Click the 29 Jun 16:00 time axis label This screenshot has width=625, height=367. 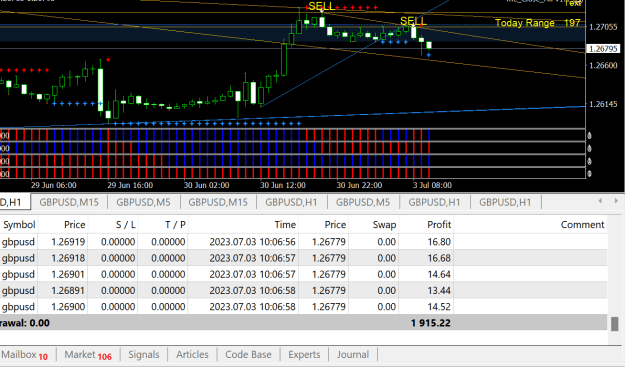tap(130, 185)
